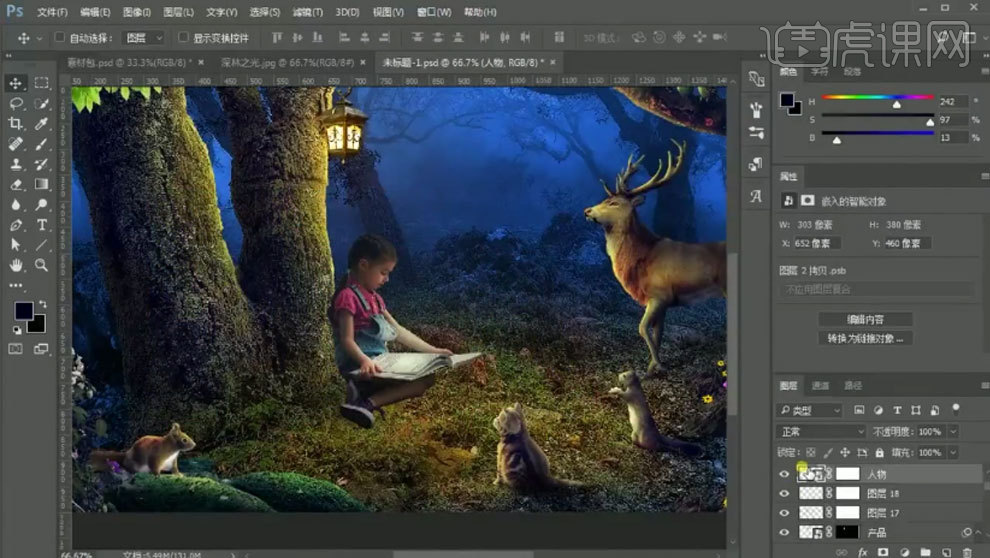Toggle Quick Mask mode

16,348
